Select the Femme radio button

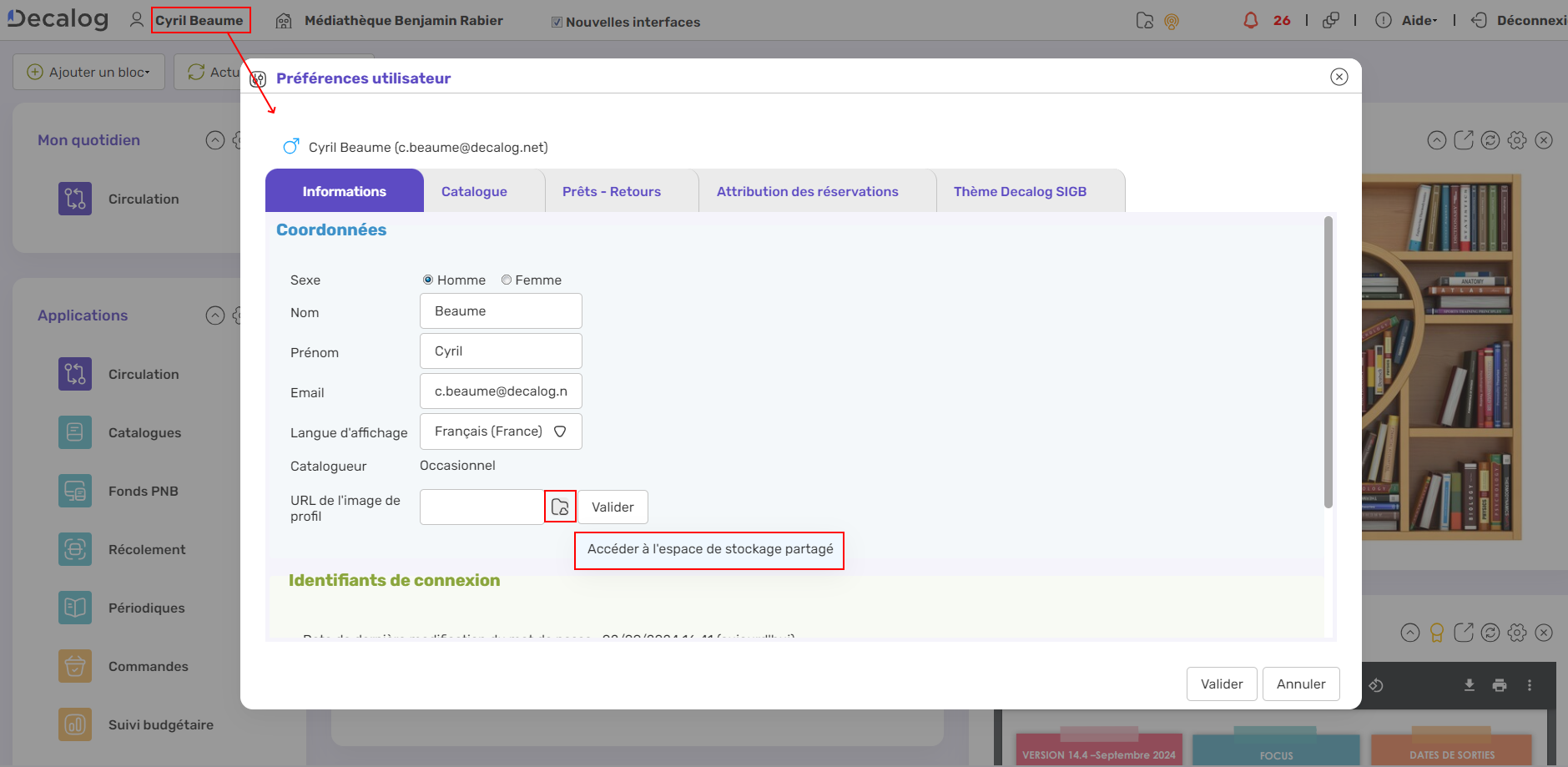point(507,280)
